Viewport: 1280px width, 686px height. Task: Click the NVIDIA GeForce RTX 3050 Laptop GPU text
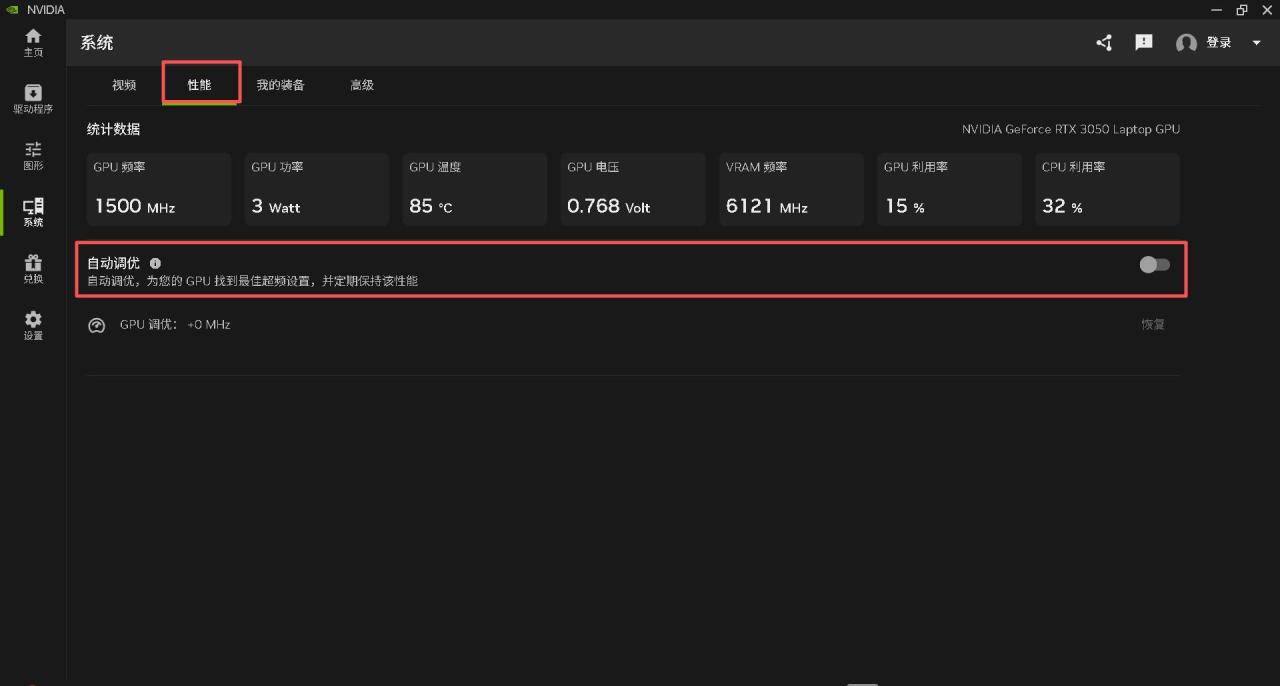click(x=1071, y=129)
